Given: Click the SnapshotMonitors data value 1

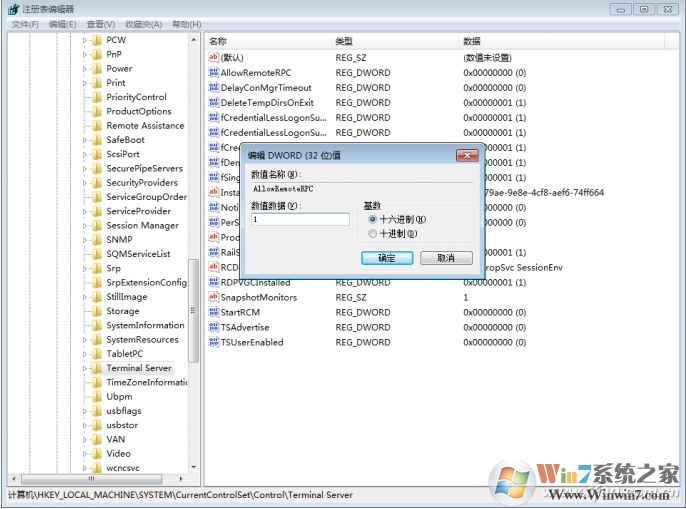Looking at the screenshot, I should [466, 297].
